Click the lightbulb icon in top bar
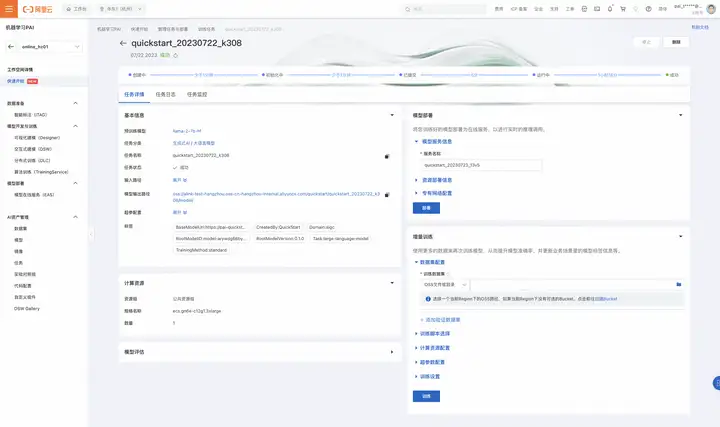Screen dimensions: 720x427 click(x=636, y=9)
